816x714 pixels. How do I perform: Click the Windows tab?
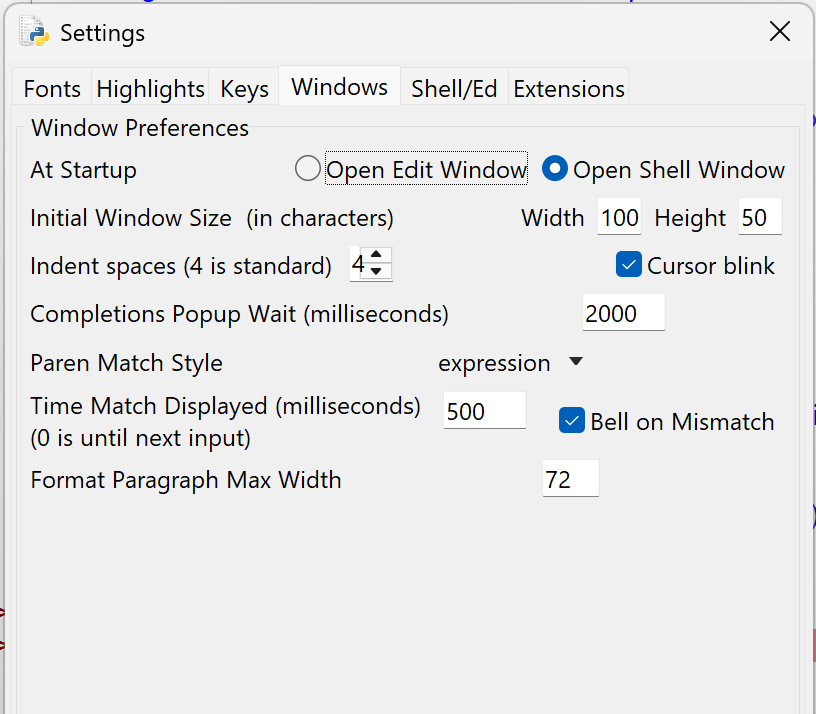(340, 87)
